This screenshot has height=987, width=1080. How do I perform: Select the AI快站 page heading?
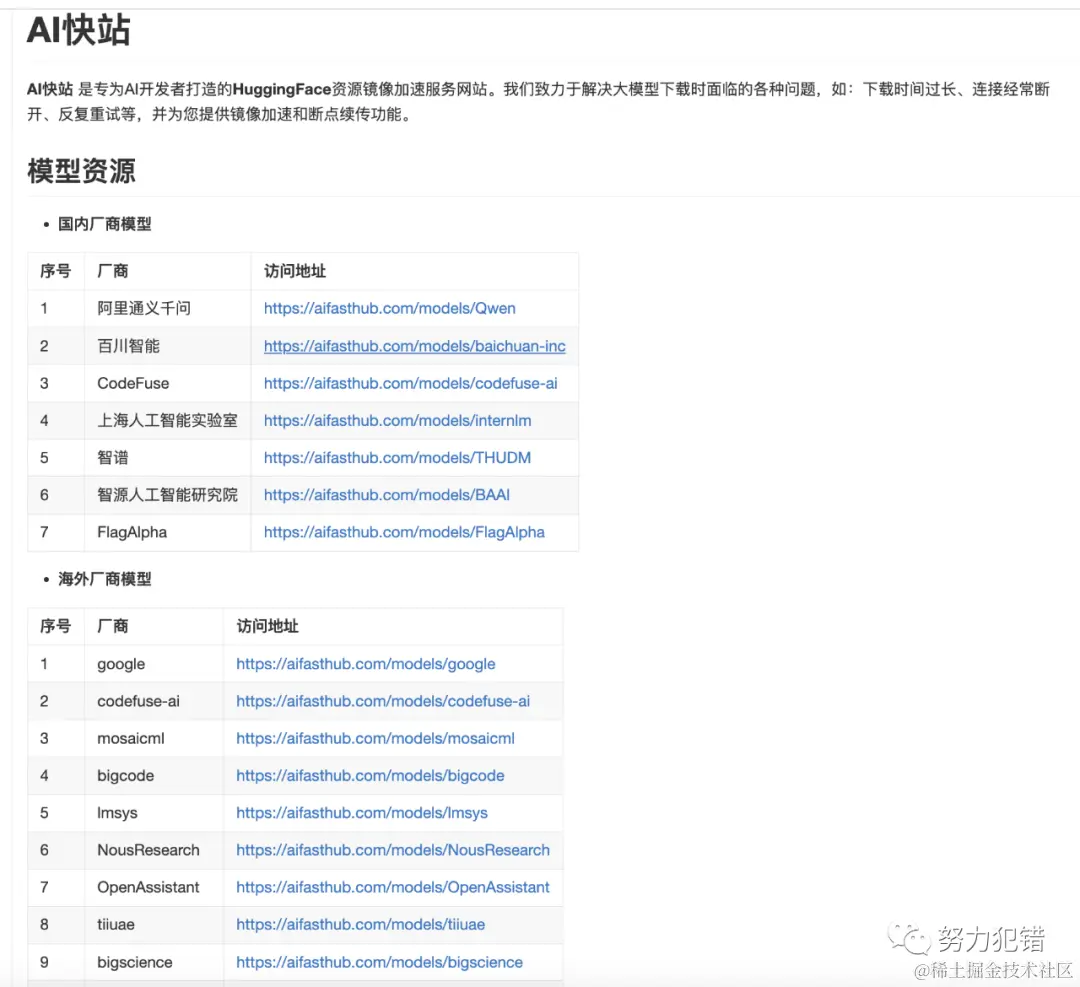(78, 30)
